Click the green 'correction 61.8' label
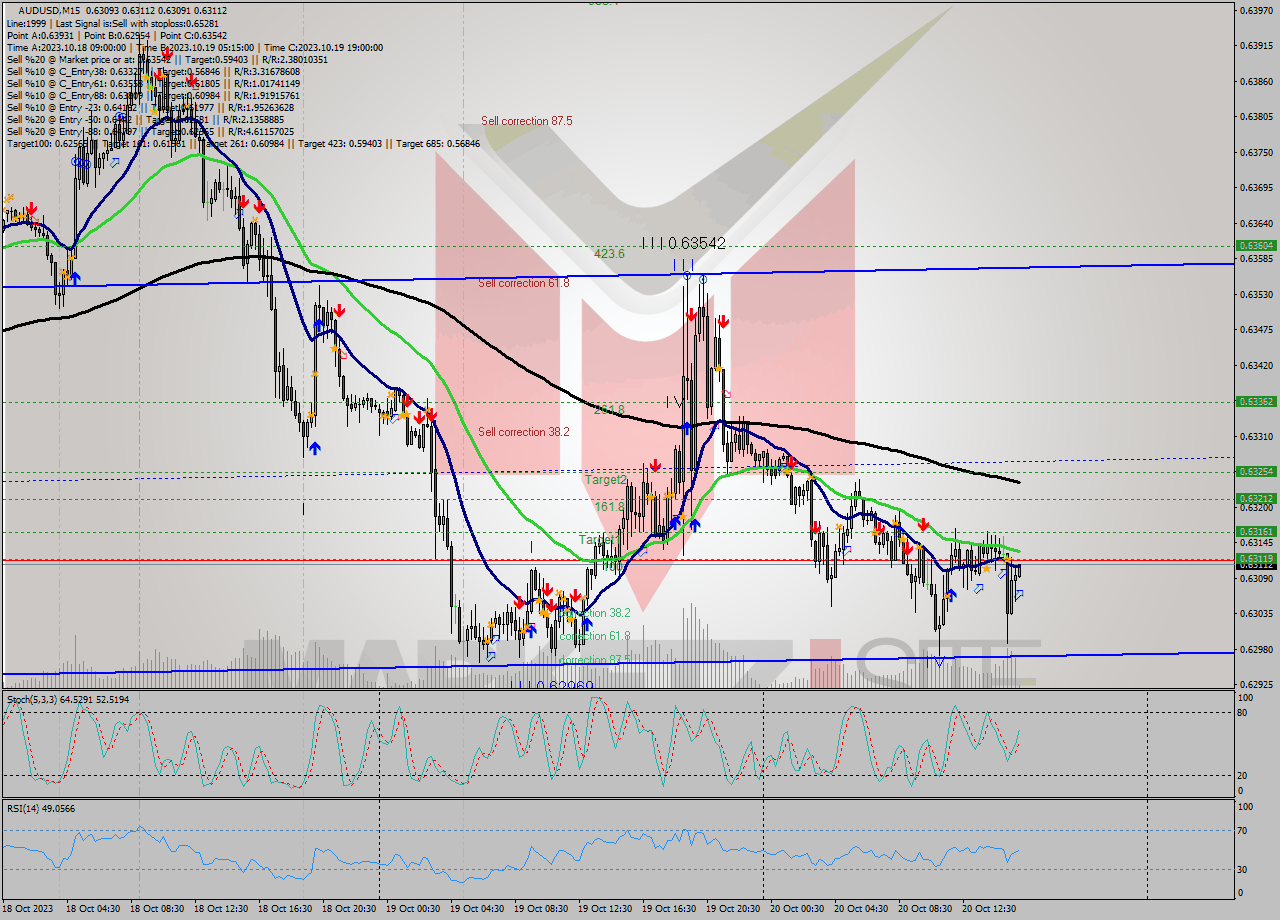 click(595, 636)
